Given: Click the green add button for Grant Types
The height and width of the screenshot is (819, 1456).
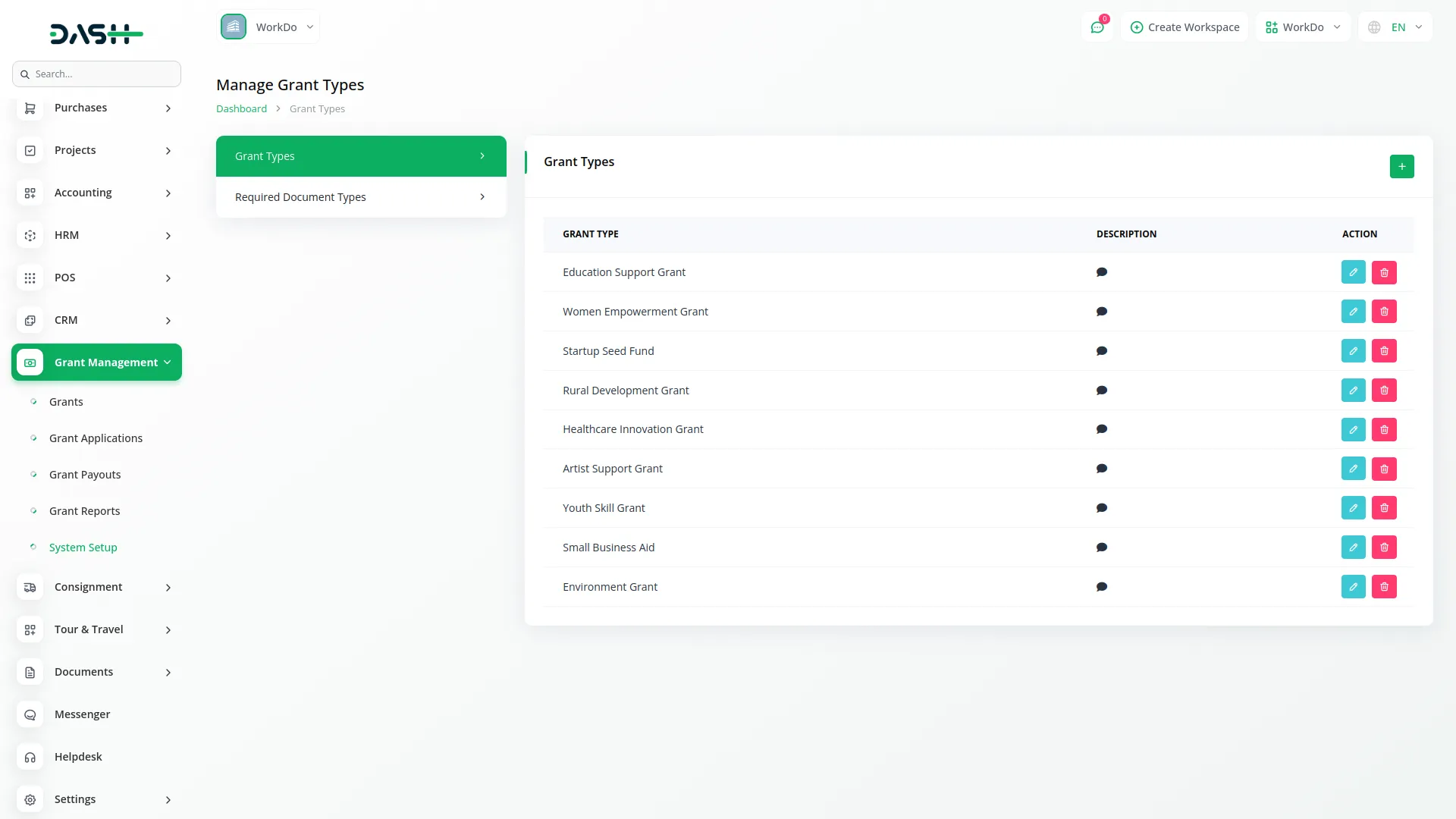Looking at the screenshot, I should point(1401,166).
